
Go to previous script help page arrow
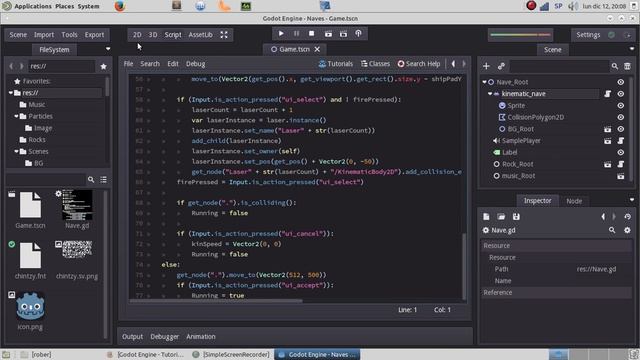point(453,64)
